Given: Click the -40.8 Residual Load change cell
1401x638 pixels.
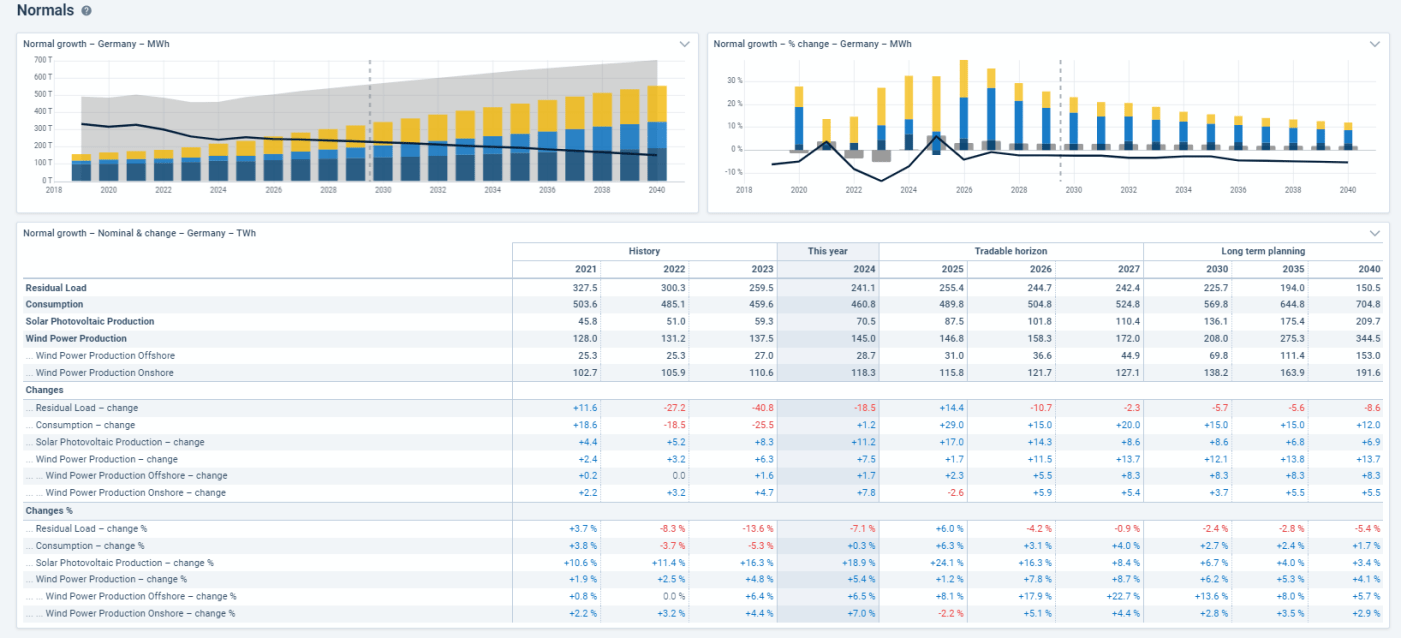Looking at the screenshot, I should (761, 408).
